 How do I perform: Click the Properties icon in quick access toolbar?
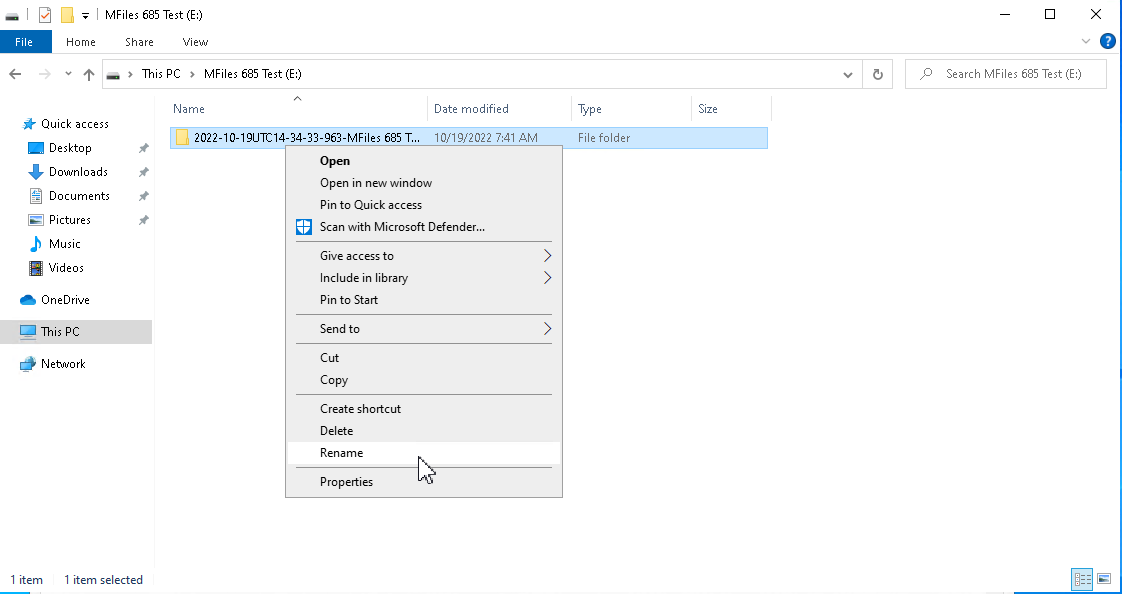(44, 14)
